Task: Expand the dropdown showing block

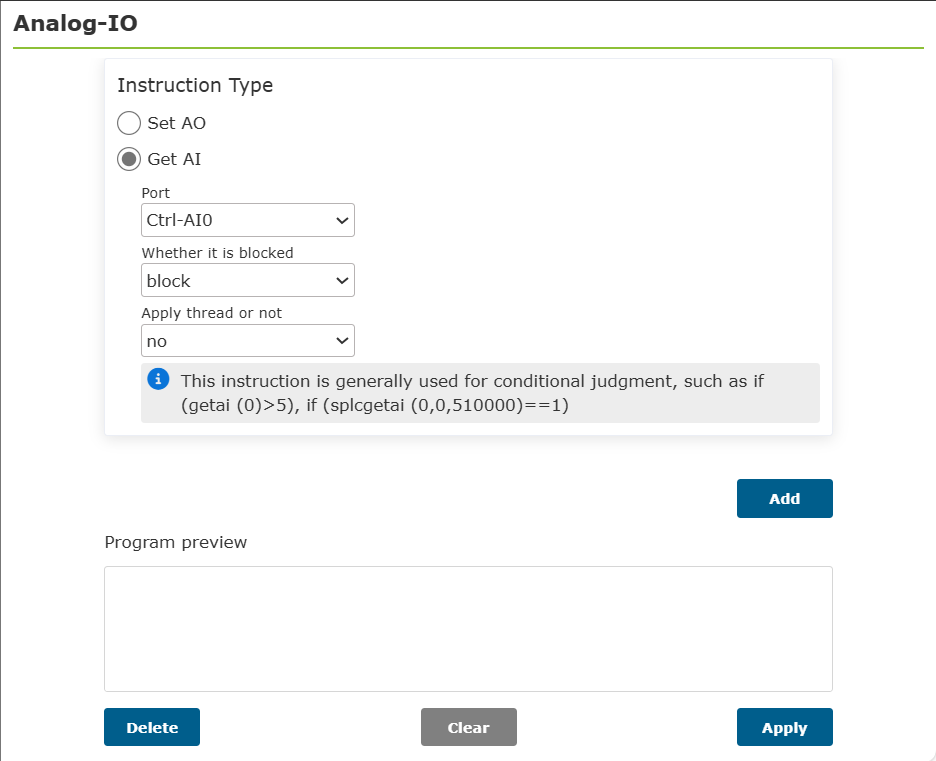Action: pyautogui.click(x=248, y=281)
